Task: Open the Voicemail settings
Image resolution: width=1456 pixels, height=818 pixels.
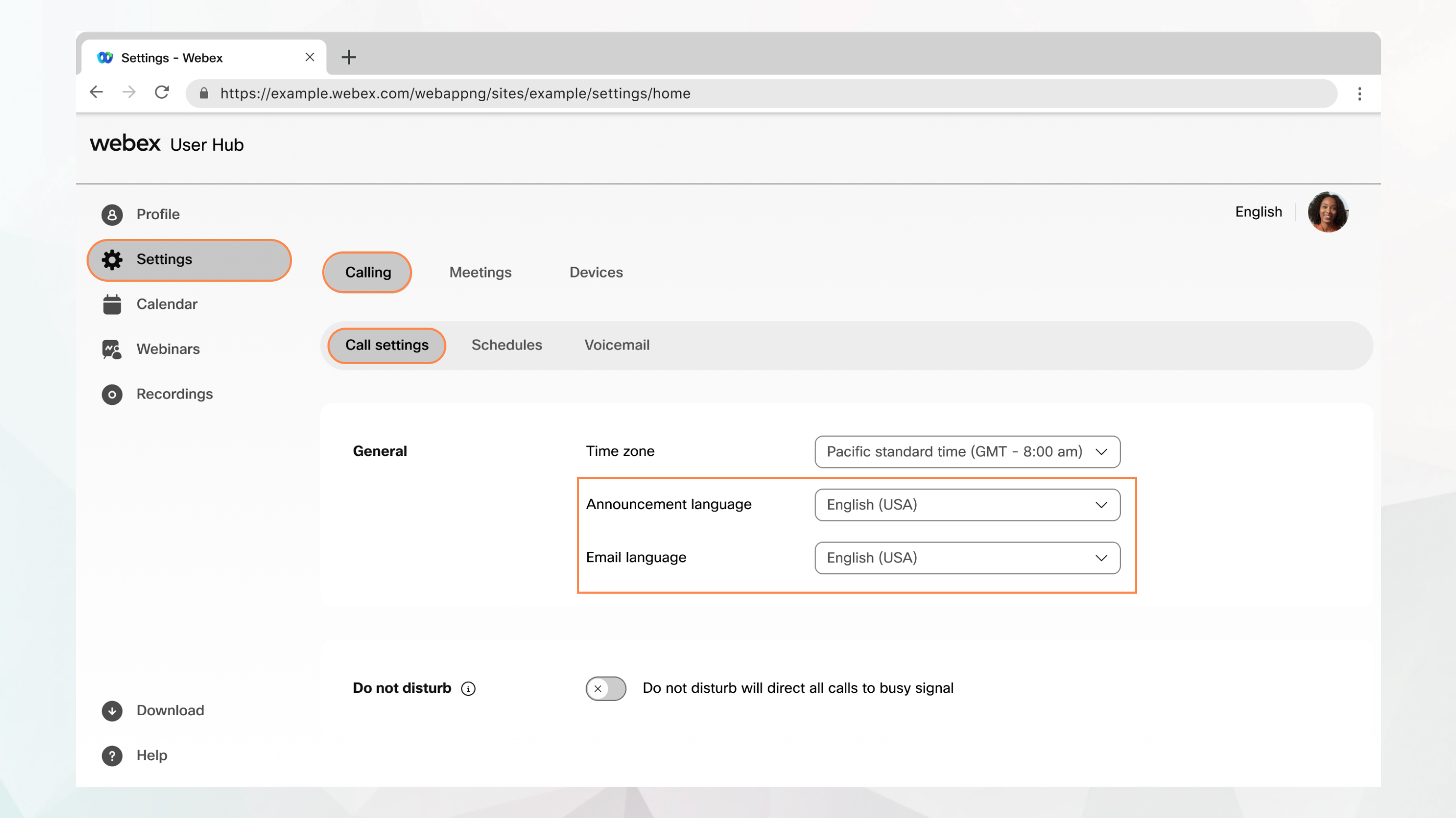Action: (x=617, y=345)
